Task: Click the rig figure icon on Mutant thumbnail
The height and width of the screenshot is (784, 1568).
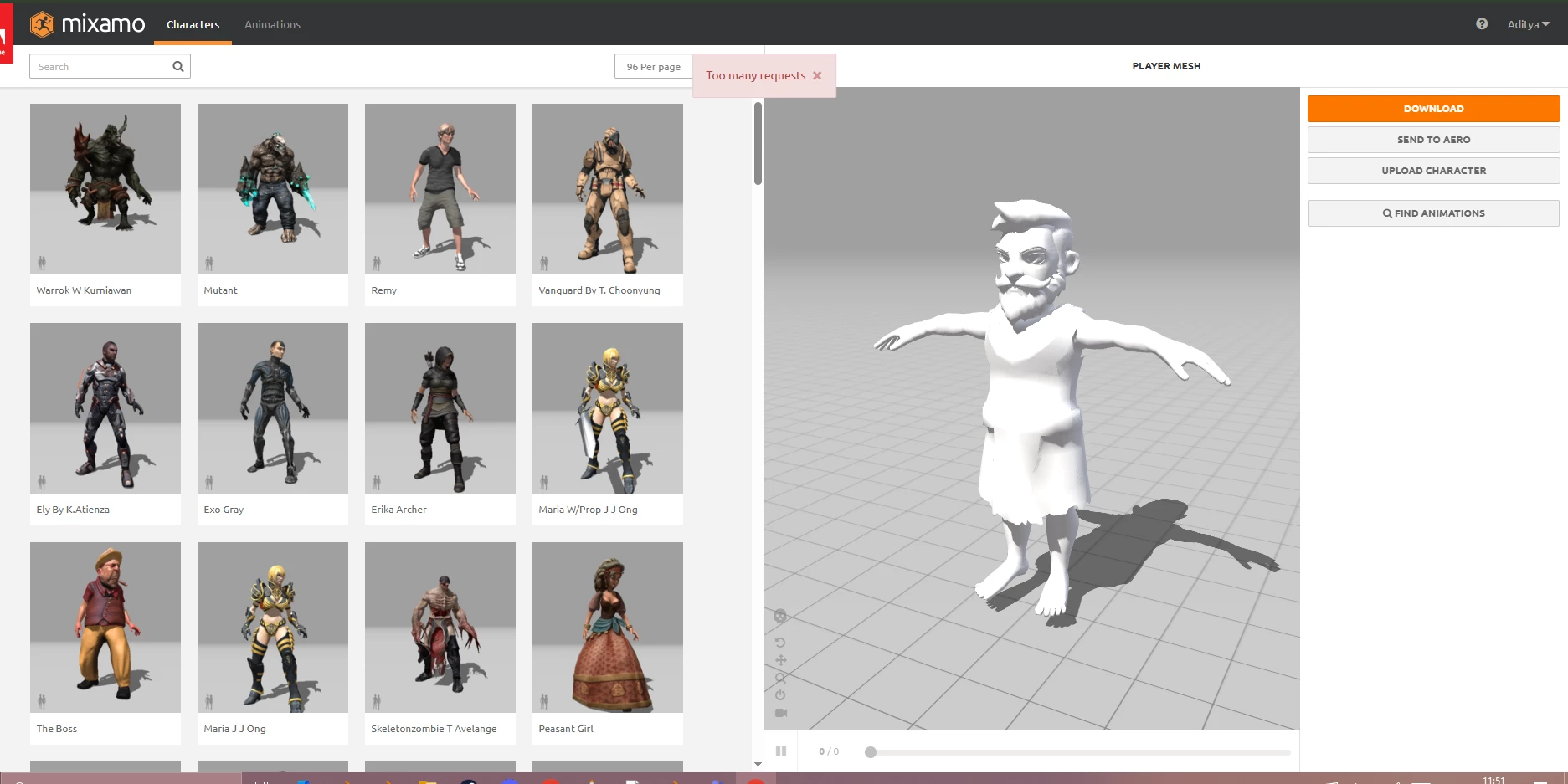Action: tap(209, 264)
